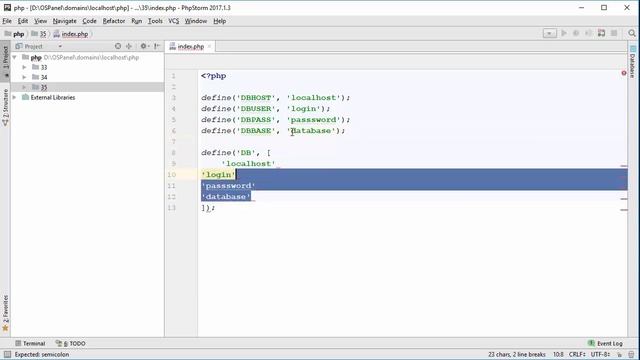Image resolution: width=640 pixels, height=360 pixels.
Task: Open the VCS menu
Action: click(174, 21)
